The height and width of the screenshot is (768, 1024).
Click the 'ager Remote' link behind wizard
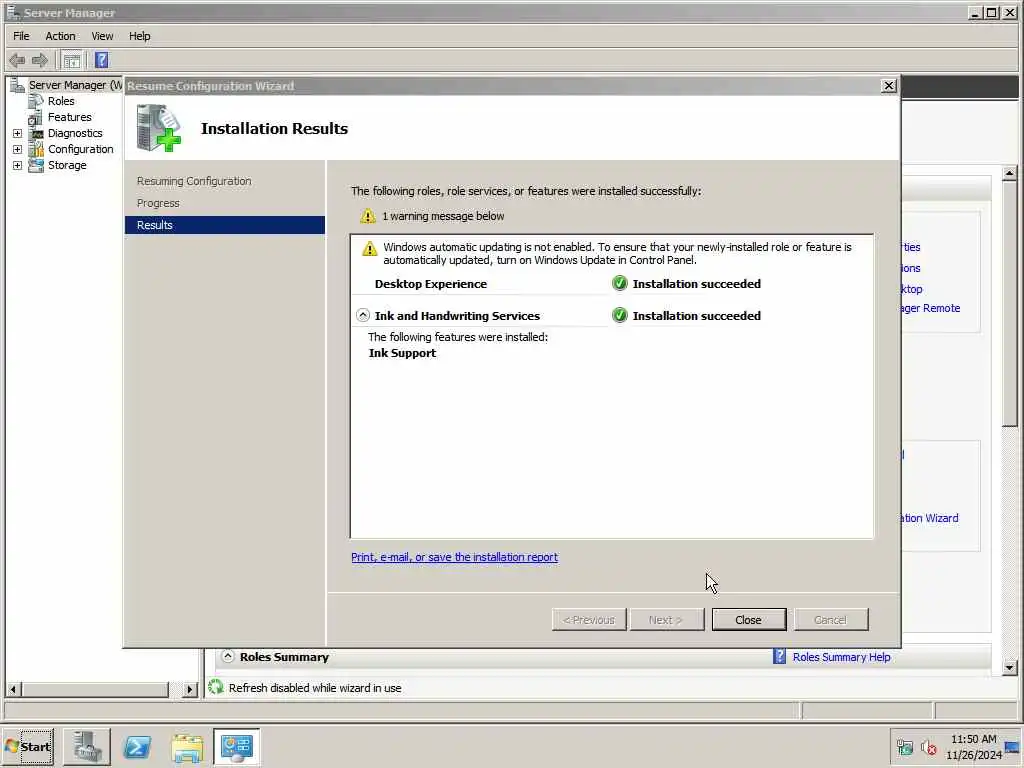tap(931, 308)
